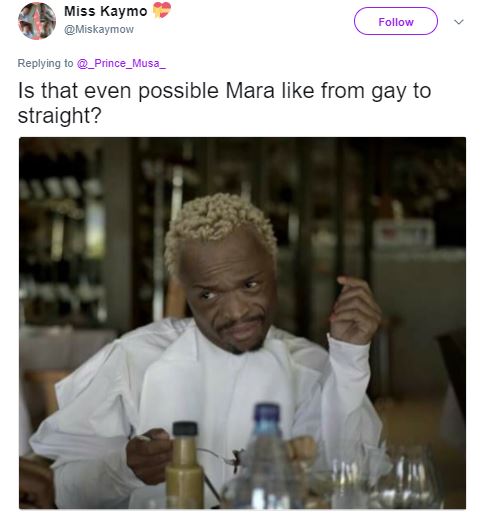Open the @_Prince_Musa_ mention link

point(121,63)
